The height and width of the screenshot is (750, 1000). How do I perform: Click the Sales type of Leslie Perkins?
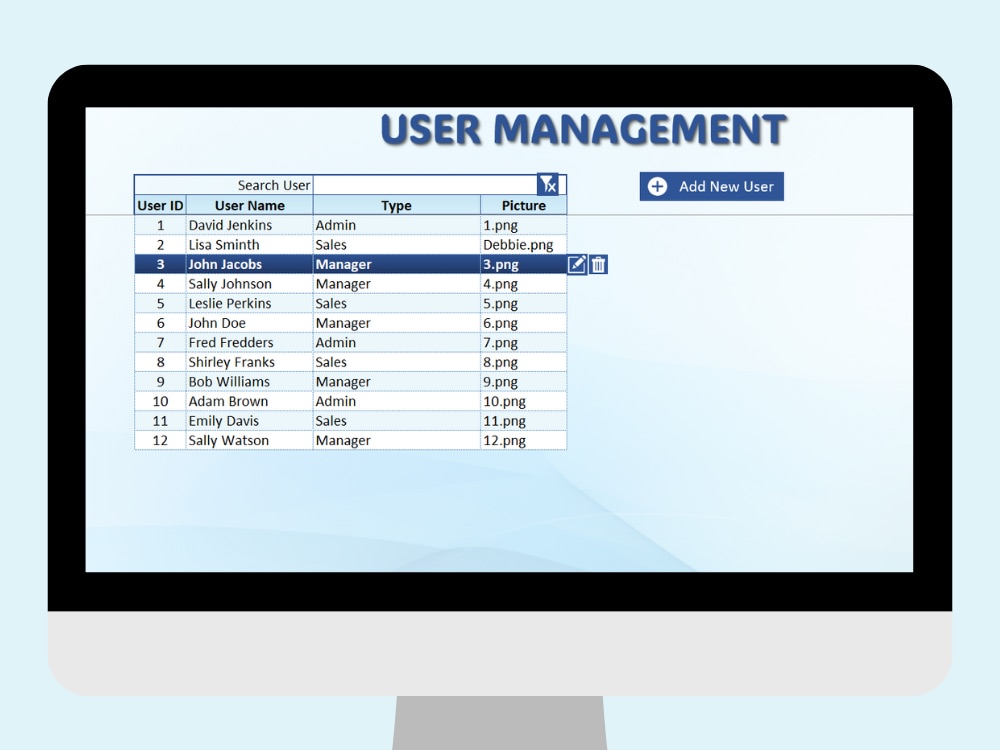[397, 304]
